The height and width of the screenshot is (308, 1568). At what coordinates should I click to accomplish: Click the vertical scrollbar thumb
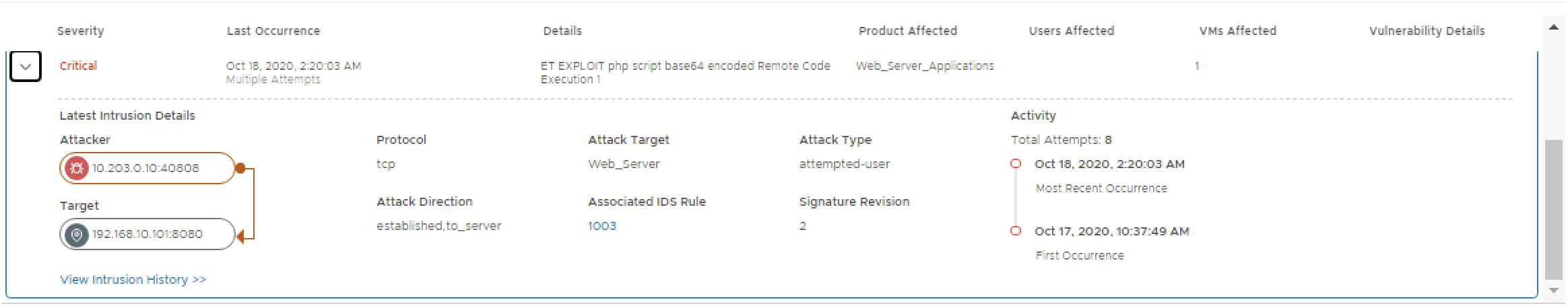pyautogui.click(x=1553, y=208)
